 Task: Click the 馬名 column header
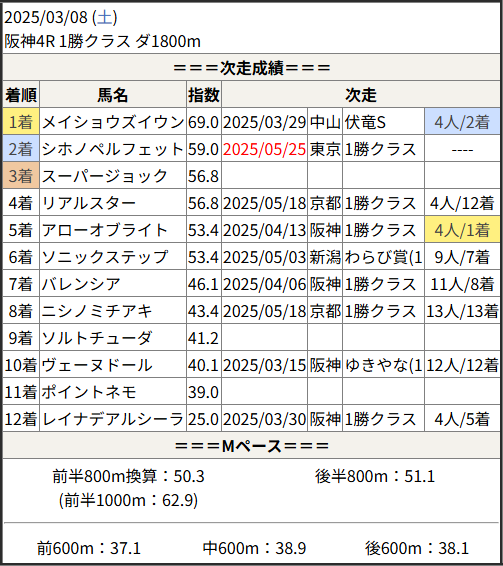tap(113, 95)
